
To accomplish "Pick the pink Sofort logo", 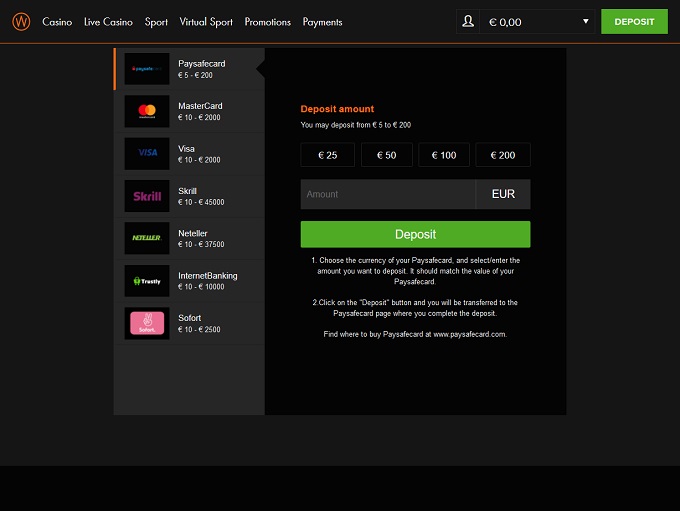I will pos(147,323).
